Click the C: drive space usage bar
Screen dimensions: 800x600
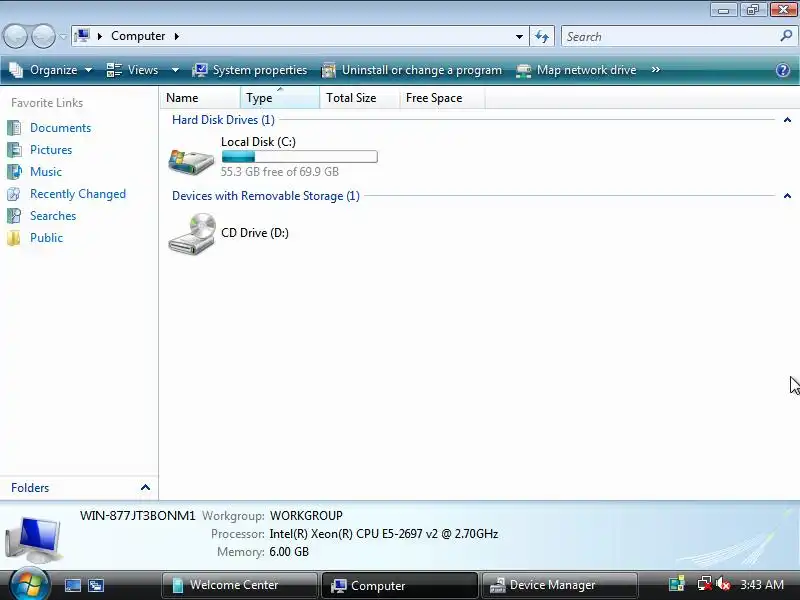click(x=299, y=157)
